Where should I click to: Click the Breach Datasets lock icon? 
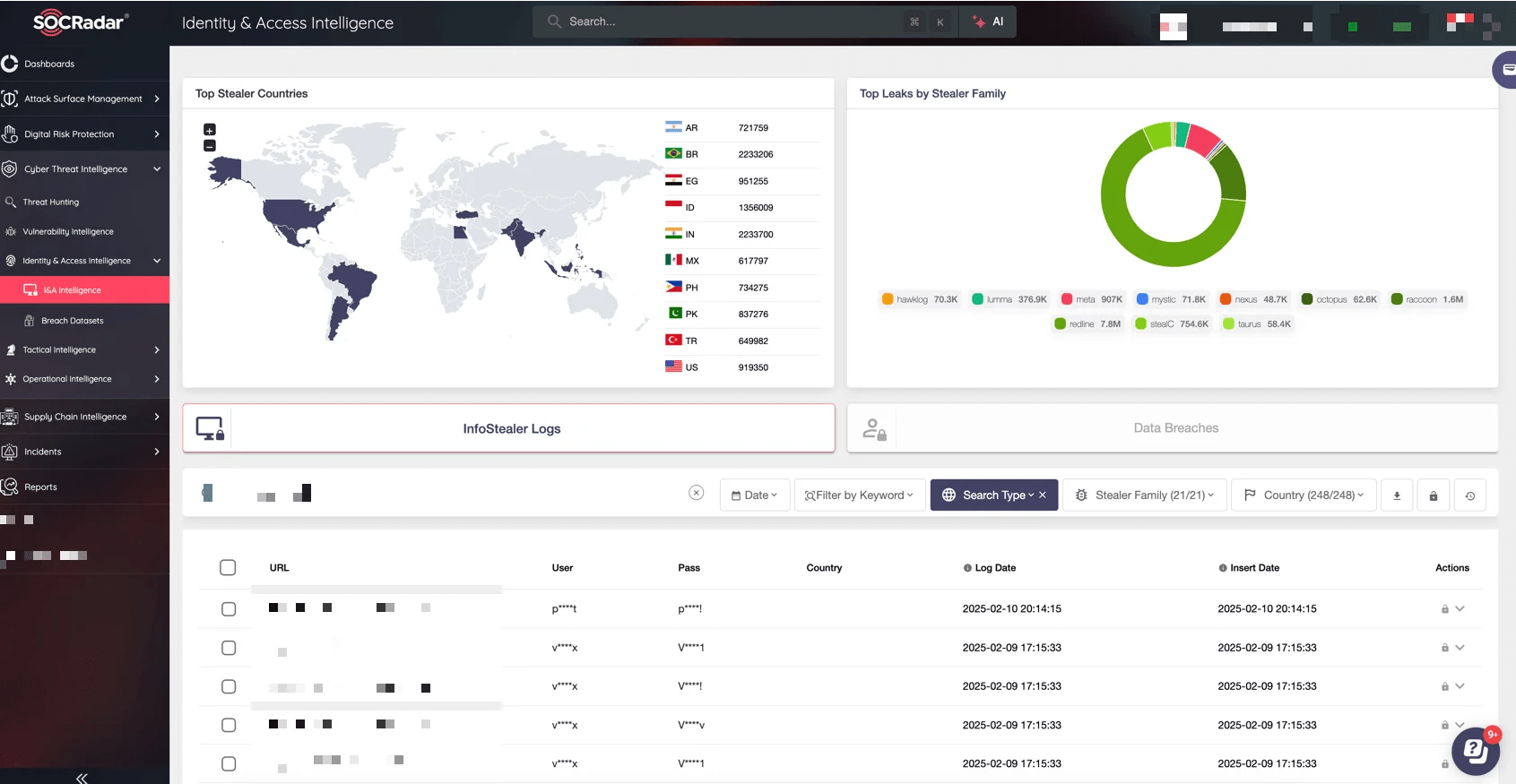click(x=30, y=321)
